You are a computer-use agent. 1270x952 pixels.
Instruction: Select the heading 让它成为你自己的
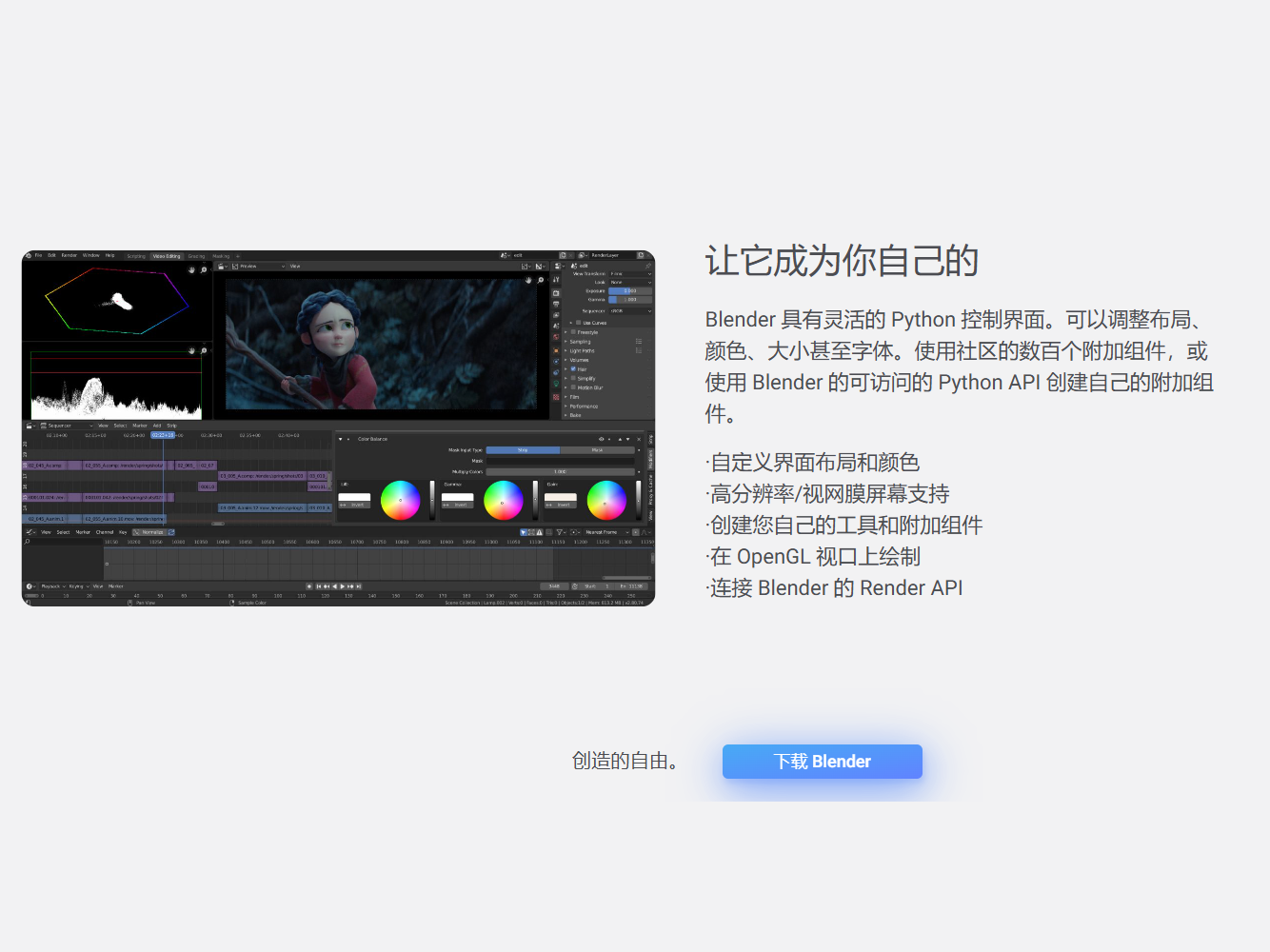pyautogui.click(x=842, y=261)
